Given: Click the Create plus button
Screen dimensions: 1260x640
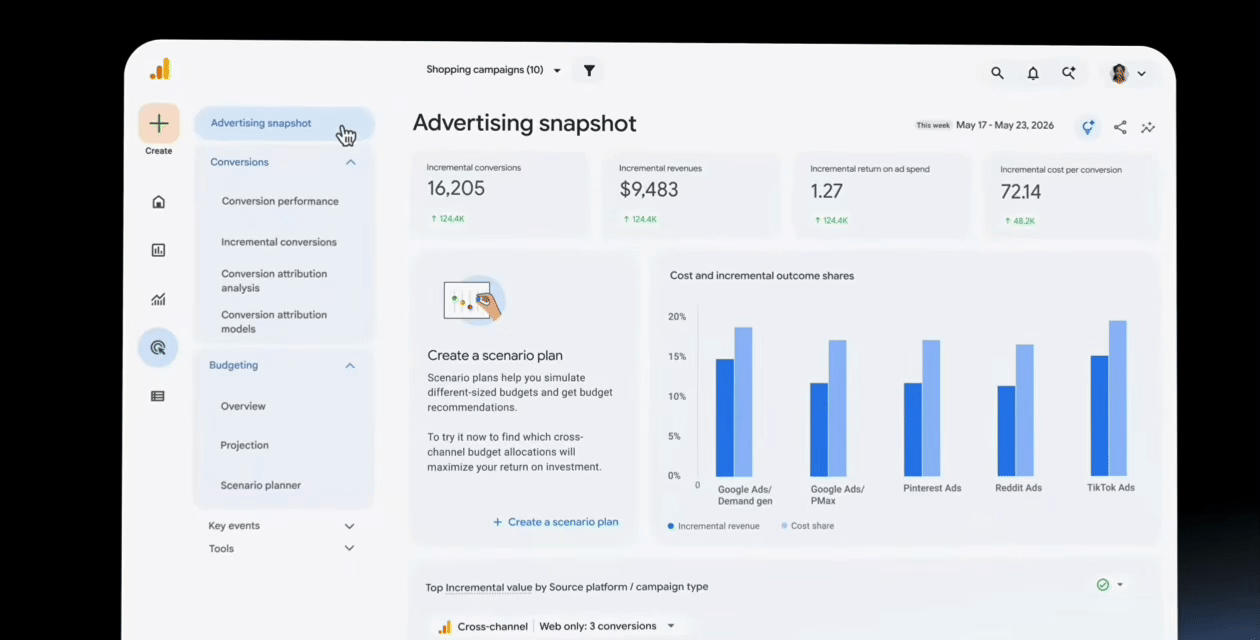Looking at the screenshot, I should point(159,124).
